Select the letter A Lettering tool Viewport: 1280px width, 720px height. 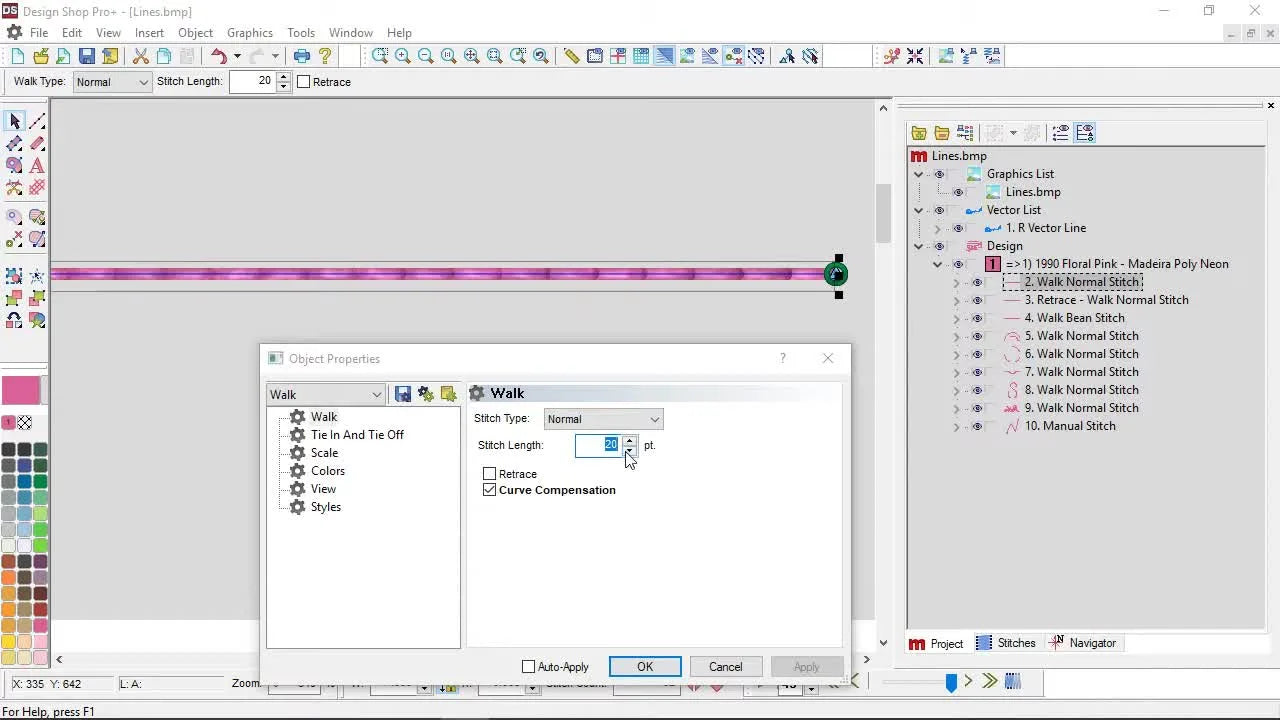pos(37,165)
